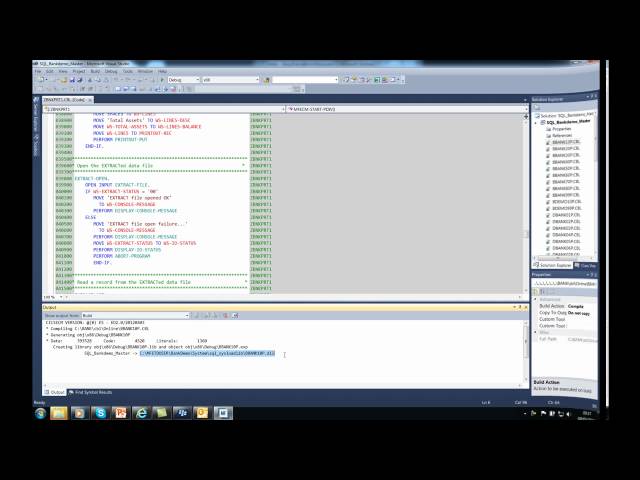
Task: Open the View menu
Action: click(x=63, y=71)
